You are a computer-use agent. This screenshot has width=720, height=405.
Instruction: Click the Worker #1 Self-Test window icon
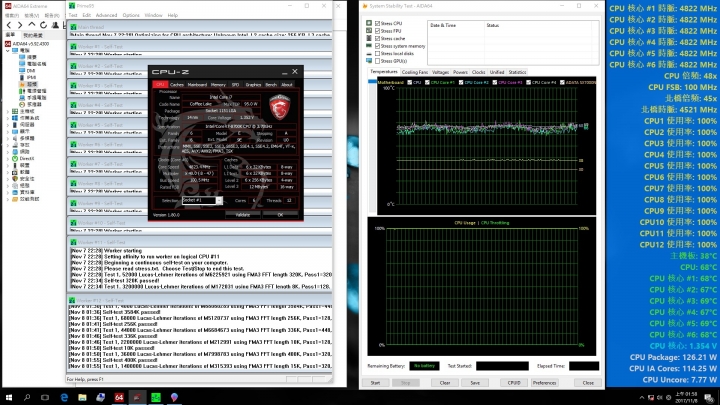click(73, 46)
